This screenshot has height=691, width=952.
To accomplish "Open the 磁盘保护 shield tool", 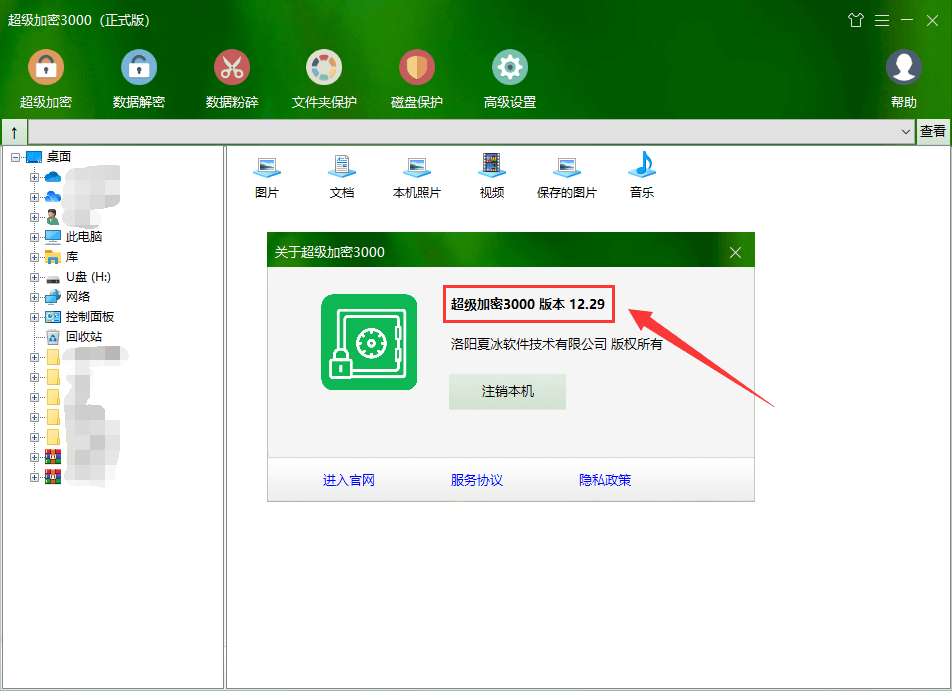I will point(417,79).
